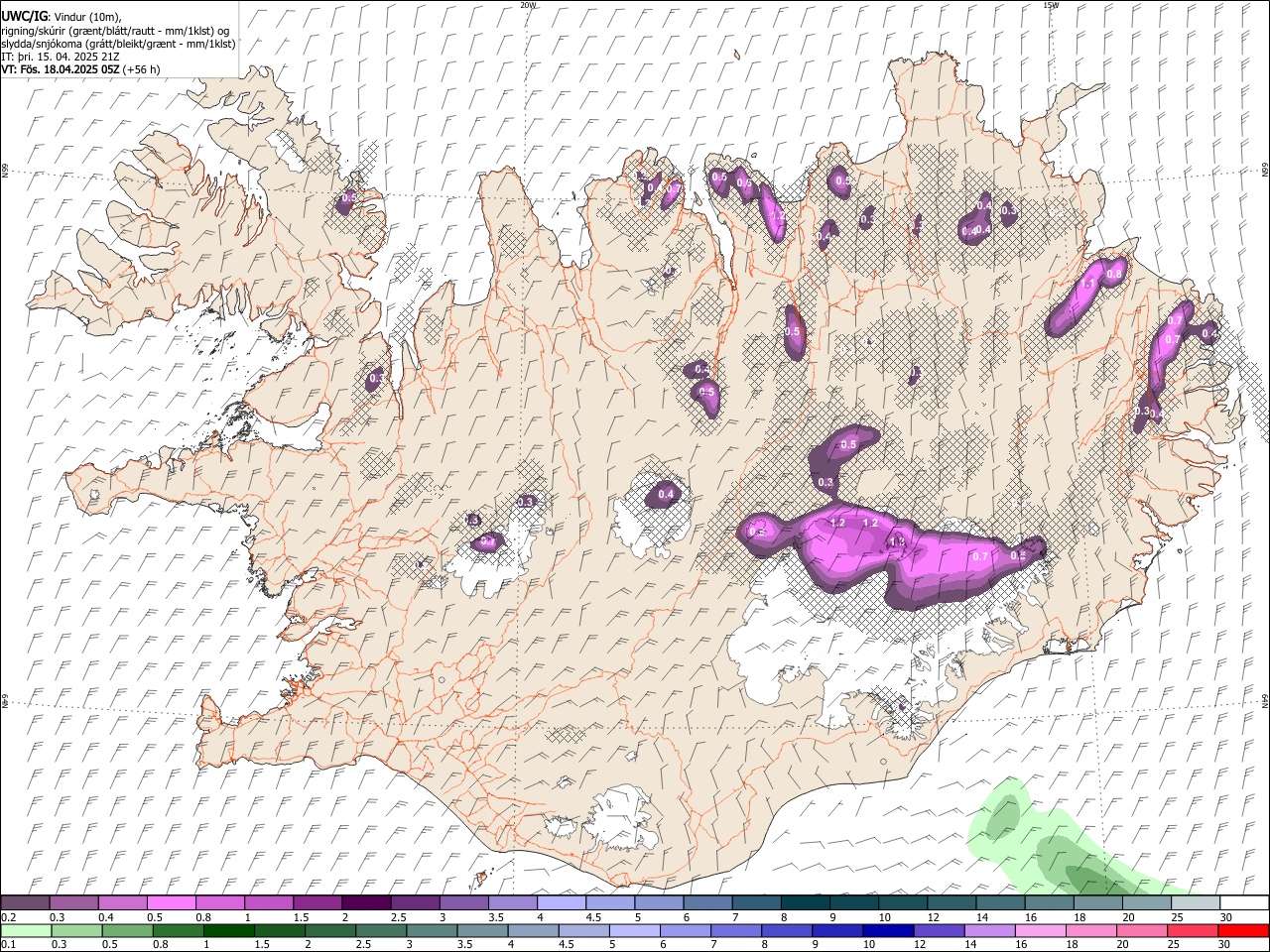Viewport: 1270px width, 952px height.
Task: Click the '15W' longitude label at top
Action: coord(1050,5)
